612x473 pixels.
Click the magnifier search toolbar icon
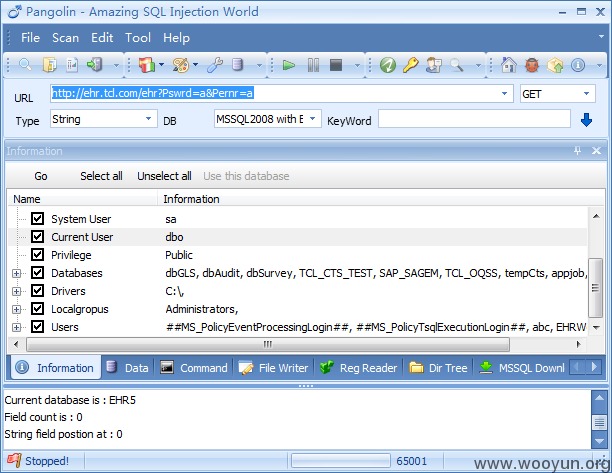tap(25, 64)
